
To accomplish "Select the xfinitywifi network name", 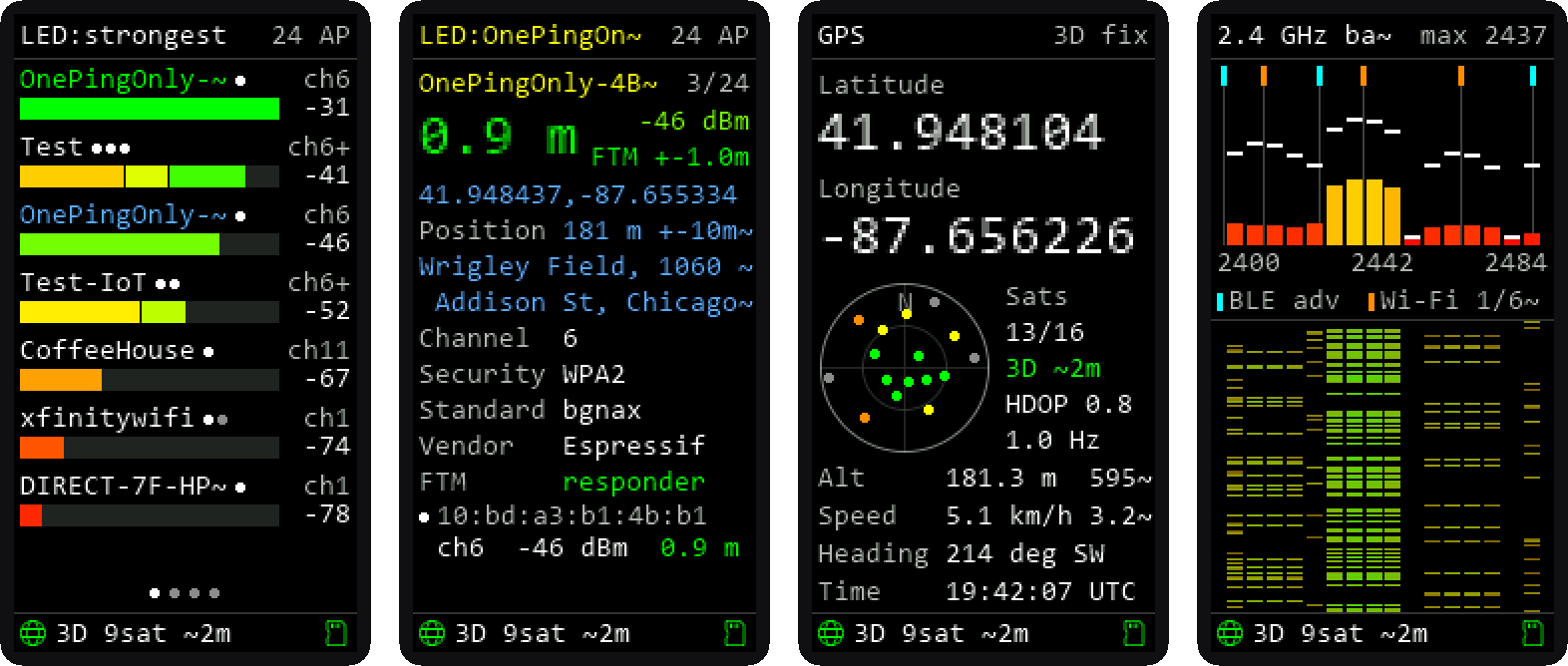I will click(x=108, y=419).
